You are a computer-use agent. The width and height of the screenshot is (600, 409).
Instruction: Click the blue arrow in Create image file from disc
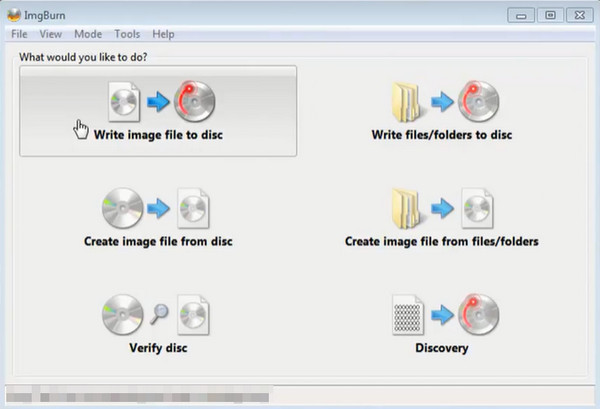(x=158, y=209)
